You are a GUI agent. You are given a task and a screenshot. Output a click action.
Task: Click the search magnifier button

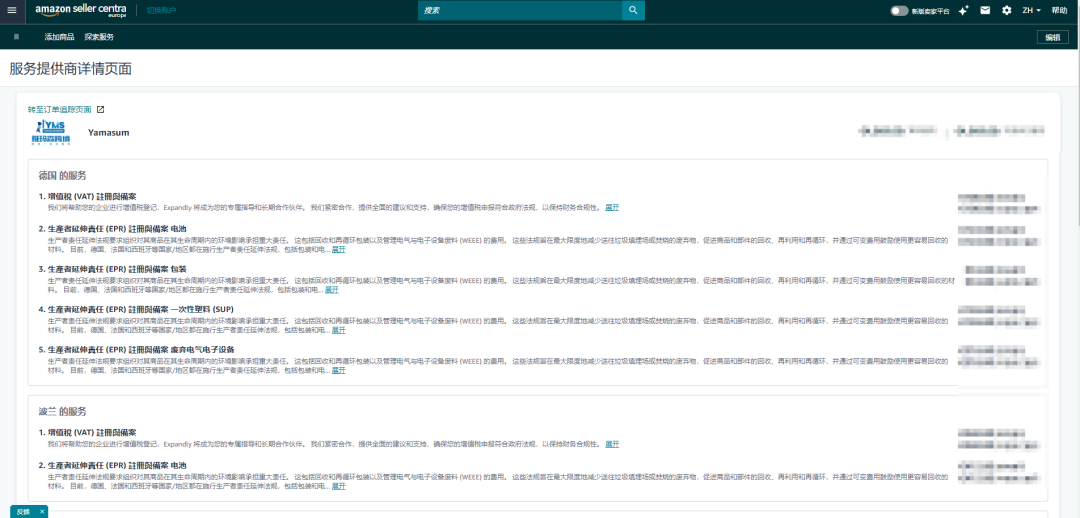[633, 10]
